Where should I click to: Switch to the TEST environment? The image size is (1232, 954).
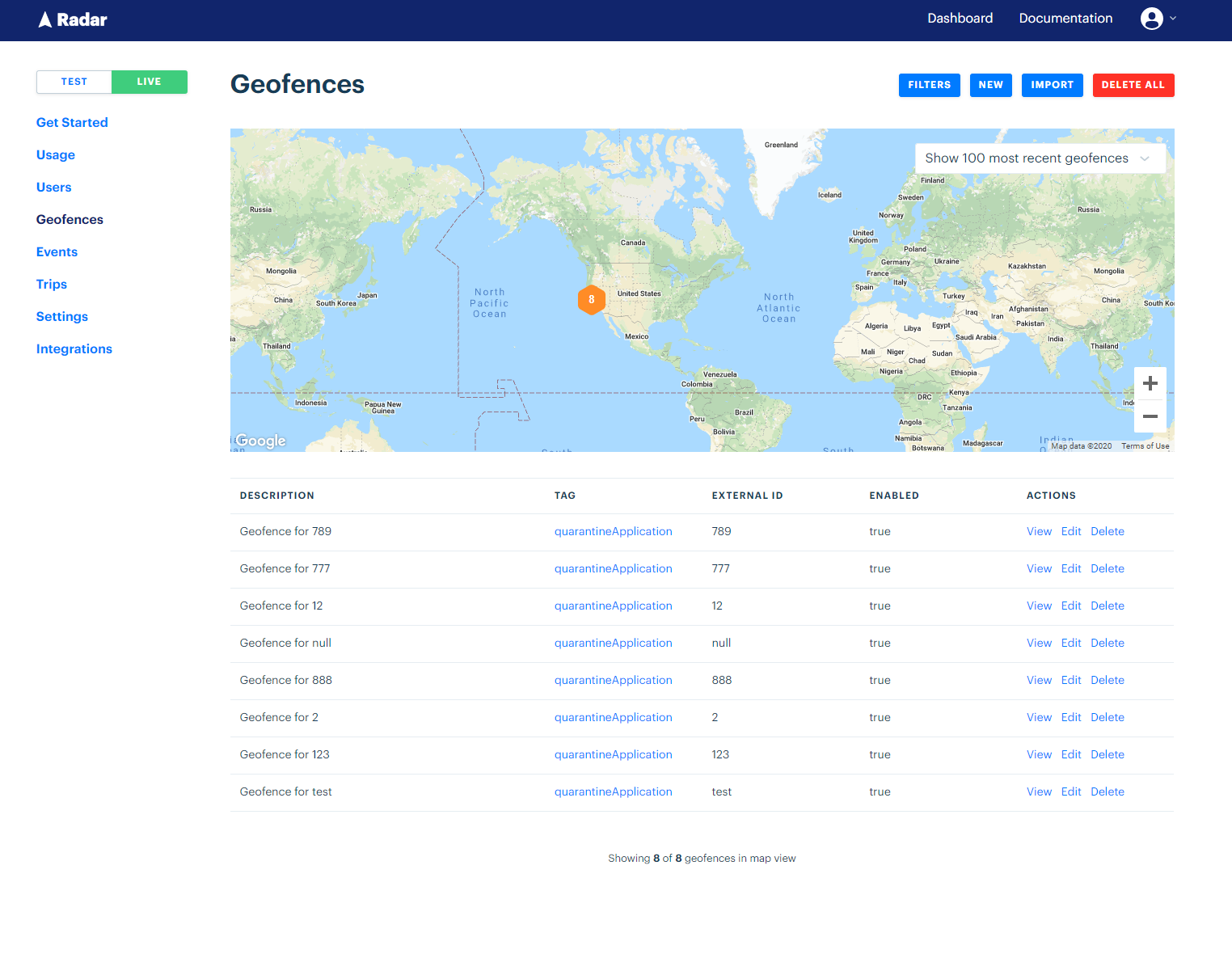click(74, 82)
